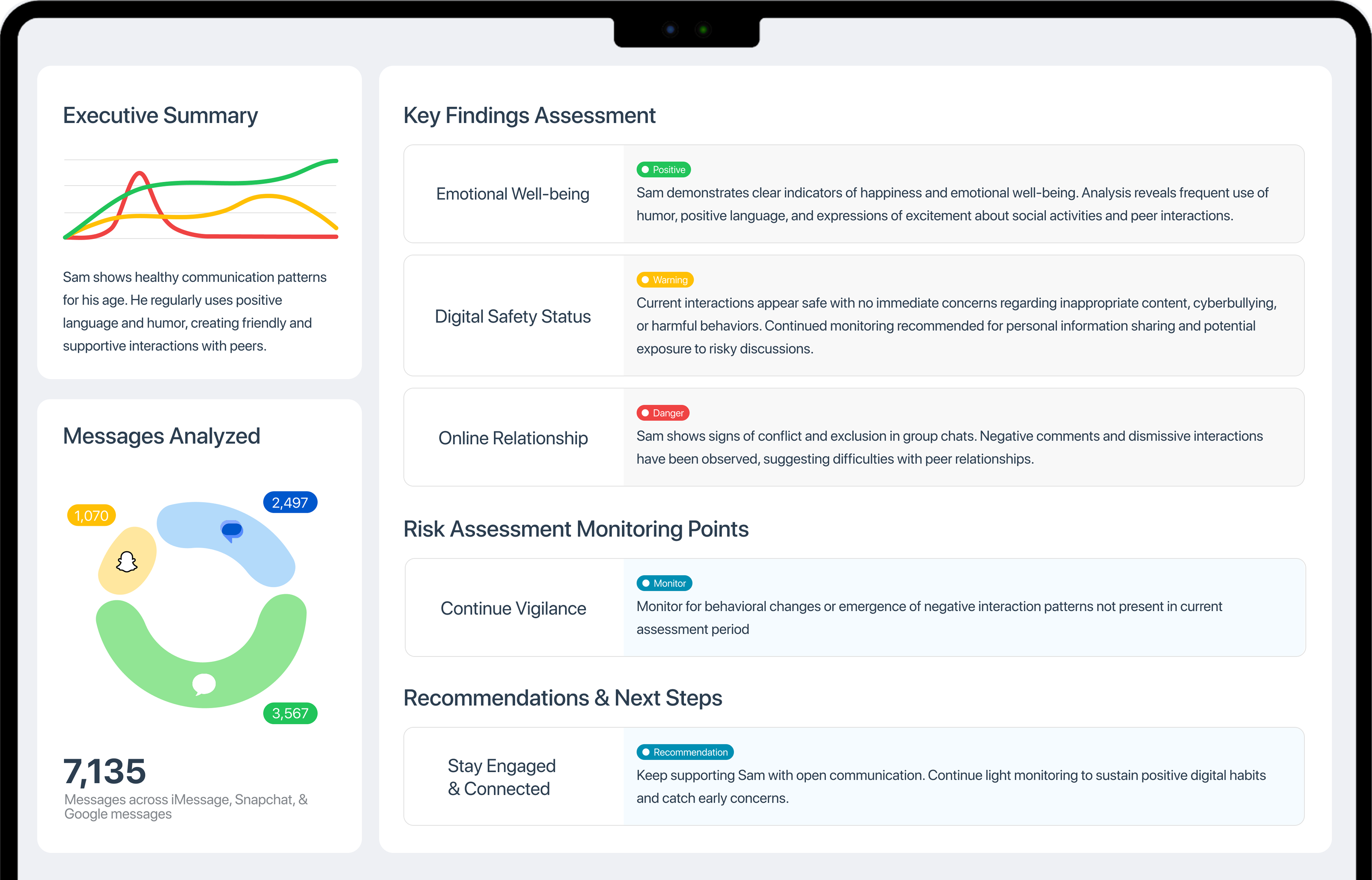The image size is (1372, 880).
Task: Click the 3,567 iMessage count label
Action: [x=290, y=713]
